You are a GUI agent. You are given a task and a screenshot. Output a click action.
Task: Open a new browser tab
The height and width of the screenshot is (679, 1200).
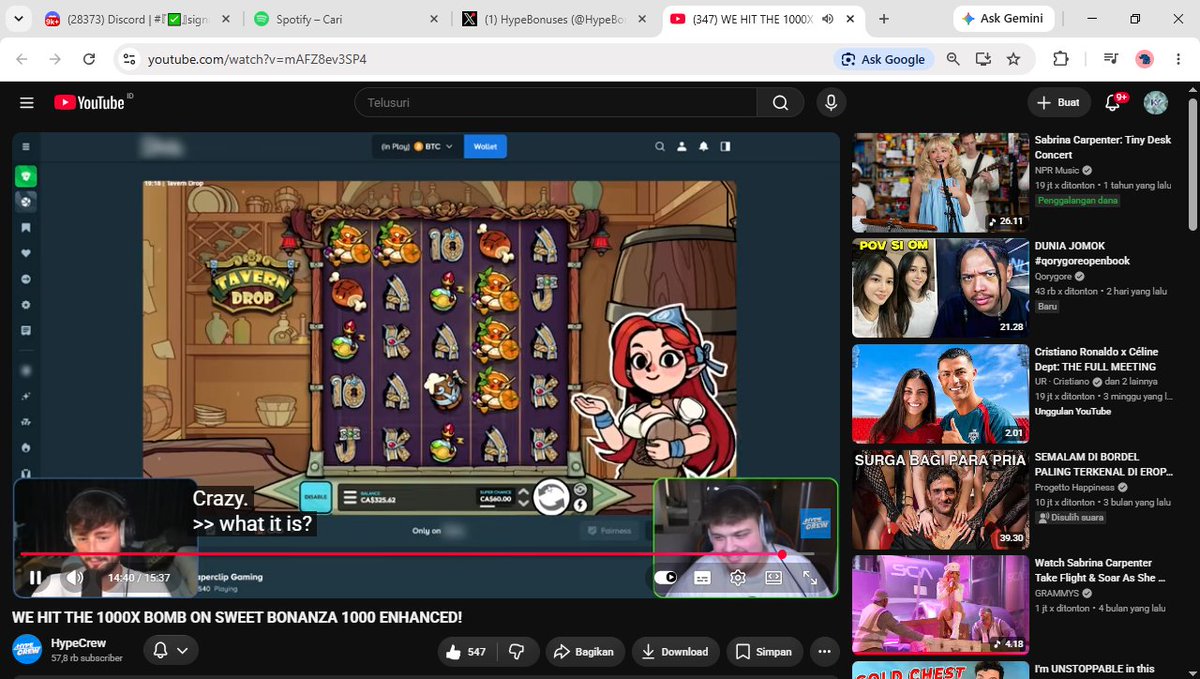coord(884,19)
